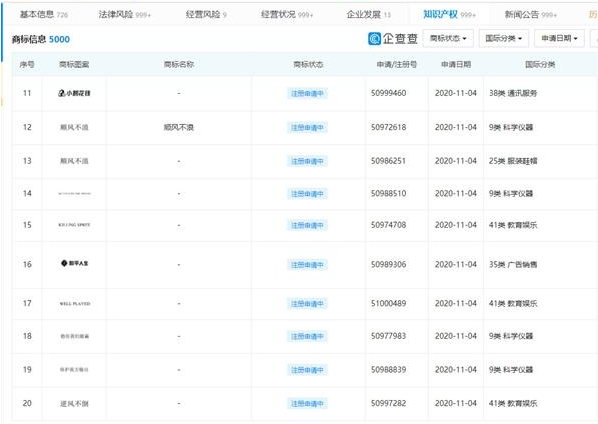Viewport: 598px width, 424px height.
Task: Select the 企业发展 tab
Action: pyautogui.click(x=368, y=14)
